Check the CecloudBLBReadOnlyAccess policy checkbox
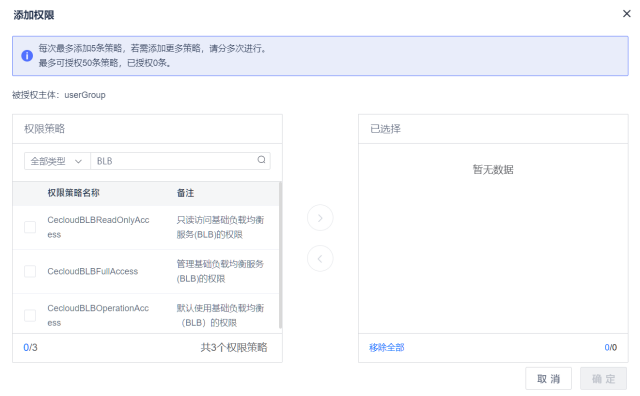Viewport: 640px width, 396px height. 30,227
